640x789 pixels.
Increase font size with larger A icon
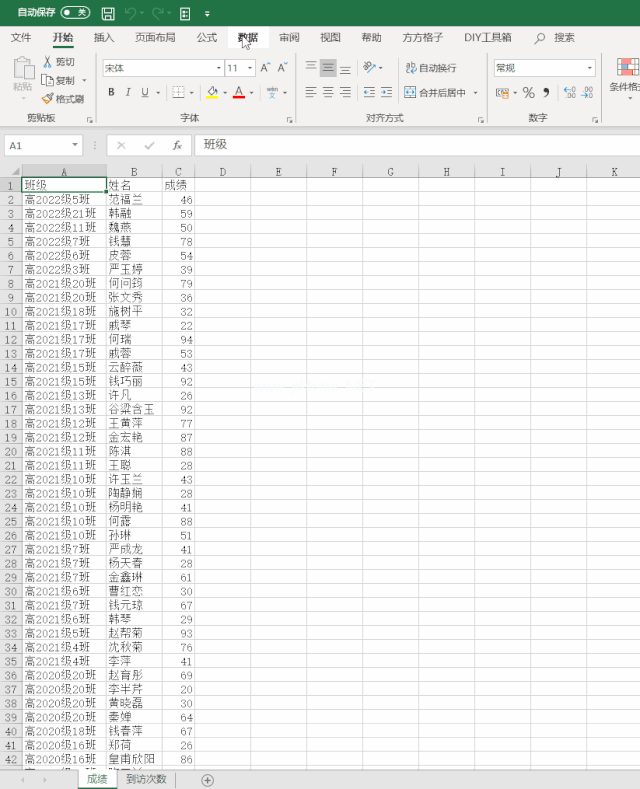pos(265,67)
